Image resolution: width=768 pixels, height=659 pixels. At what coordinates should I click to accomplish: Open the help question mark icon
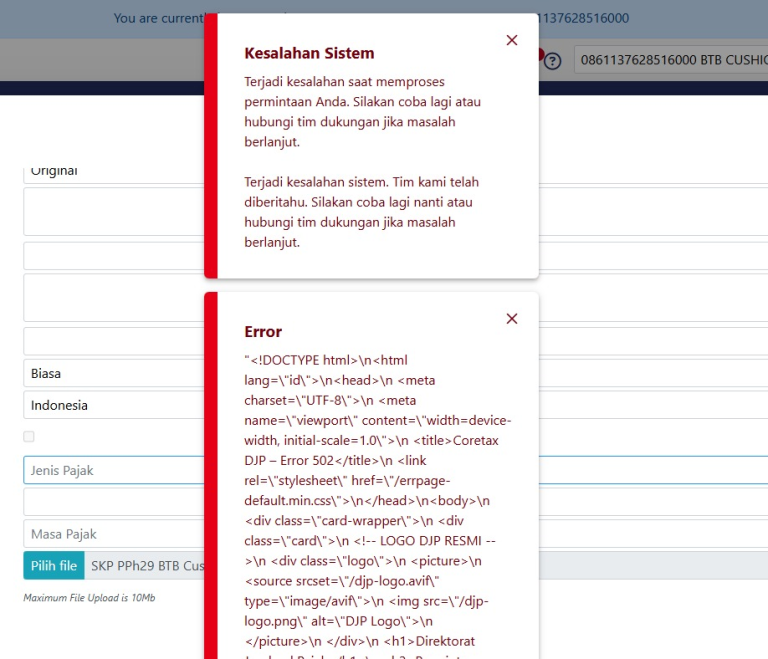coord(553,61)
